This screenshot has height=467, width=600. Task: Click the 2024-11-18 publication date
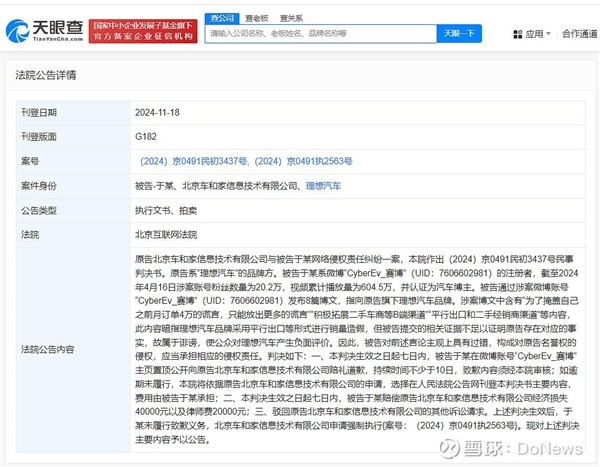(x=158, y=111)
